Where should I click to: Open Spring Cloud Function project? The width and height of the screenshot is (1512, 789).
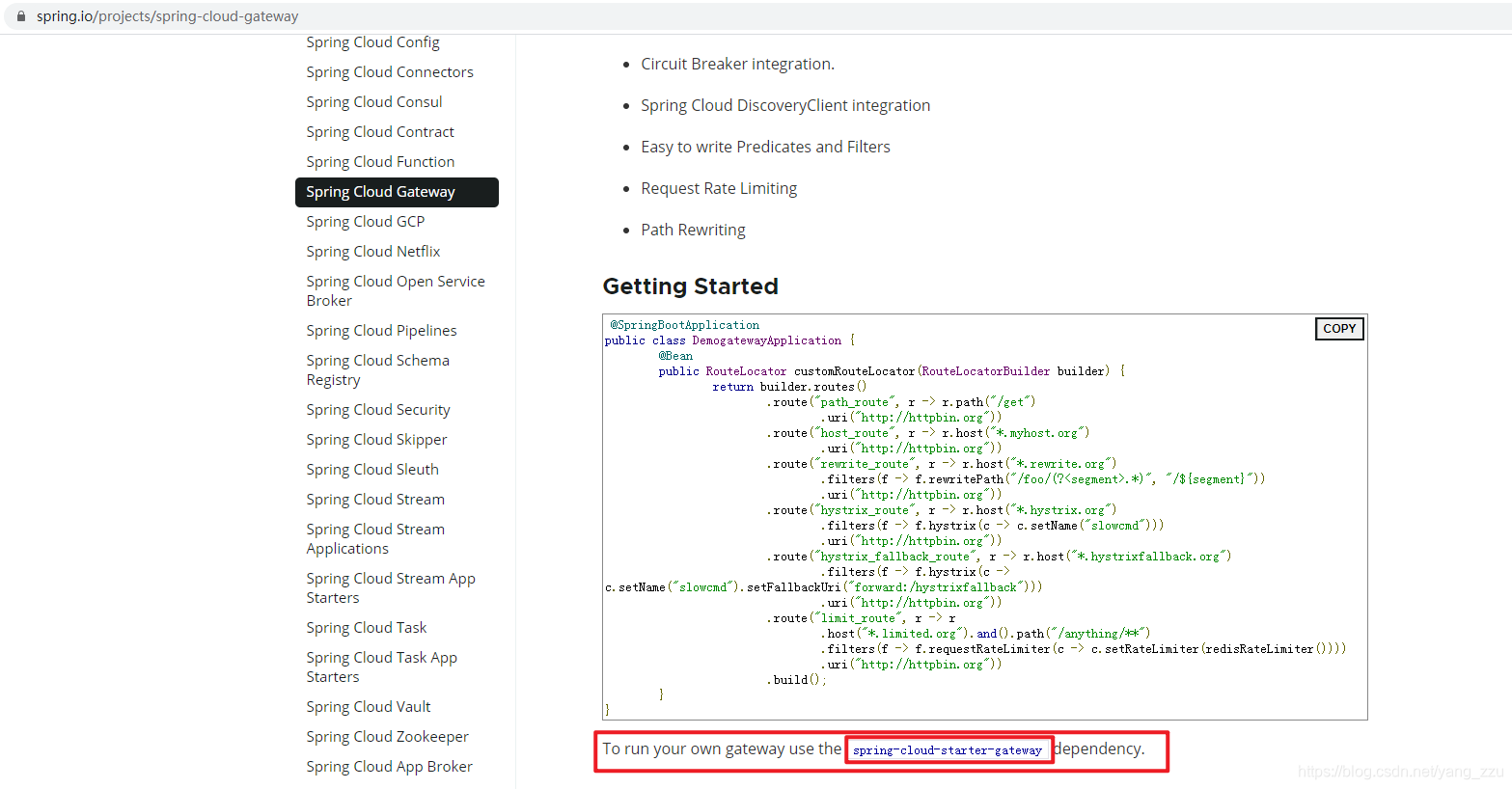pos(380,162)
